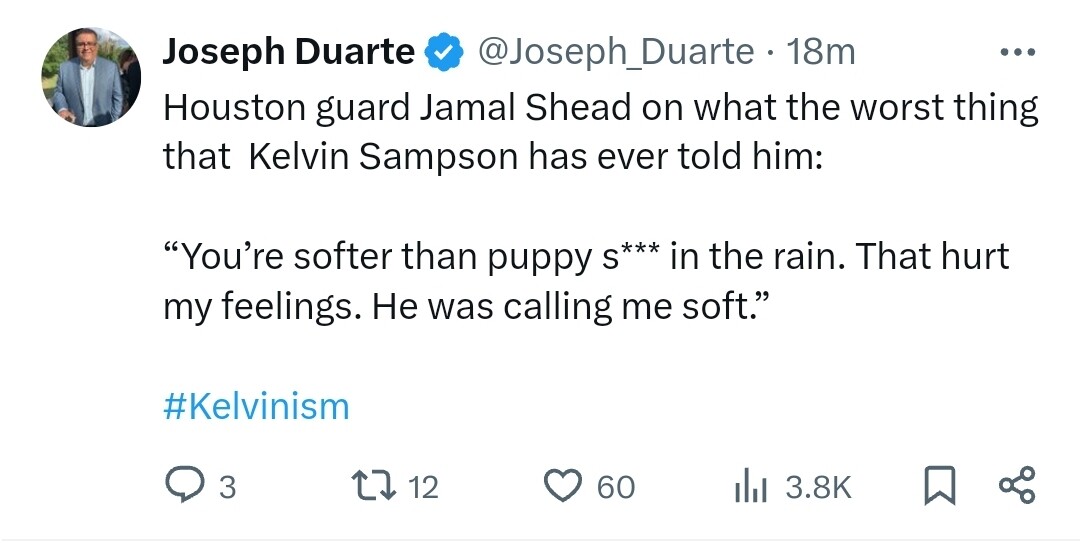
Task: Open the #Kelvinism hashtag
Action: pyautogui.click(x=256, y=407)
